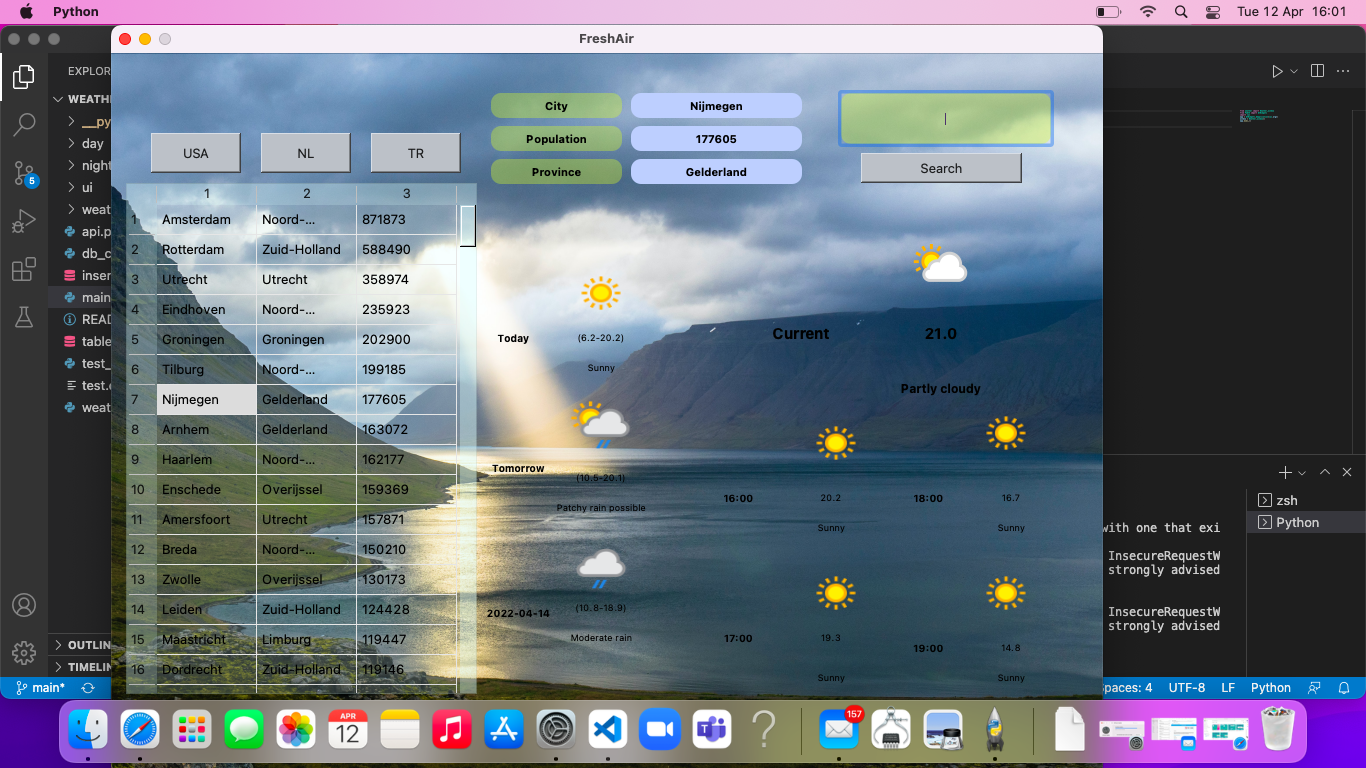Image resolution: width=1366 pixels, height=768 pixels.
Task: Expand the night folder in Explorer
Action: point(82,165)
